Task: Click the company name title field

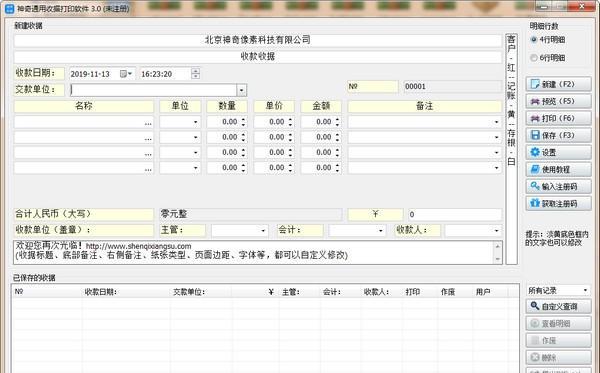Action: (258, 40)
